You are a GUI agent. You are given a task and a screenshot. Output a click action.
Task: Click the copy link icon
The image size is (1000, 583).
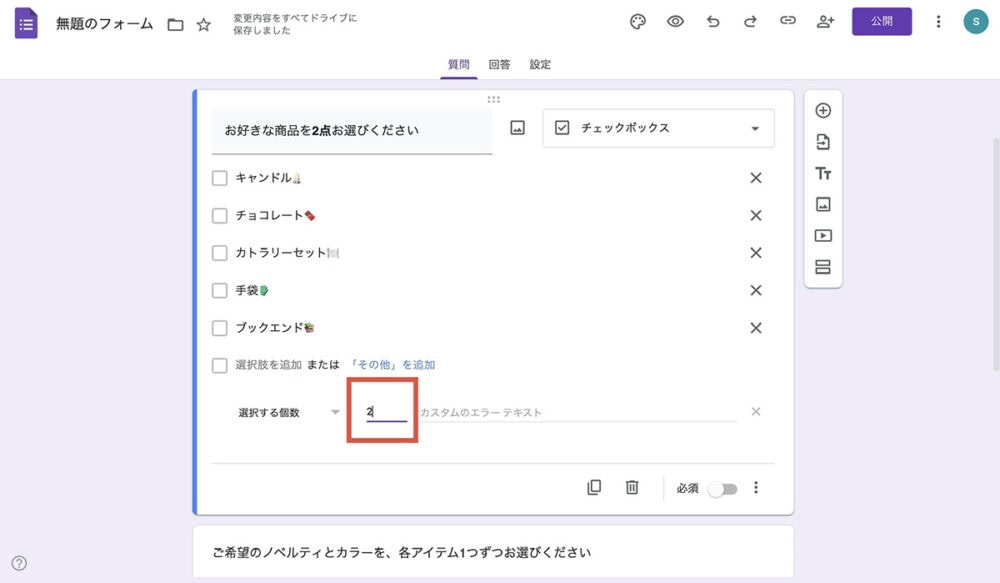click(788, 21)
